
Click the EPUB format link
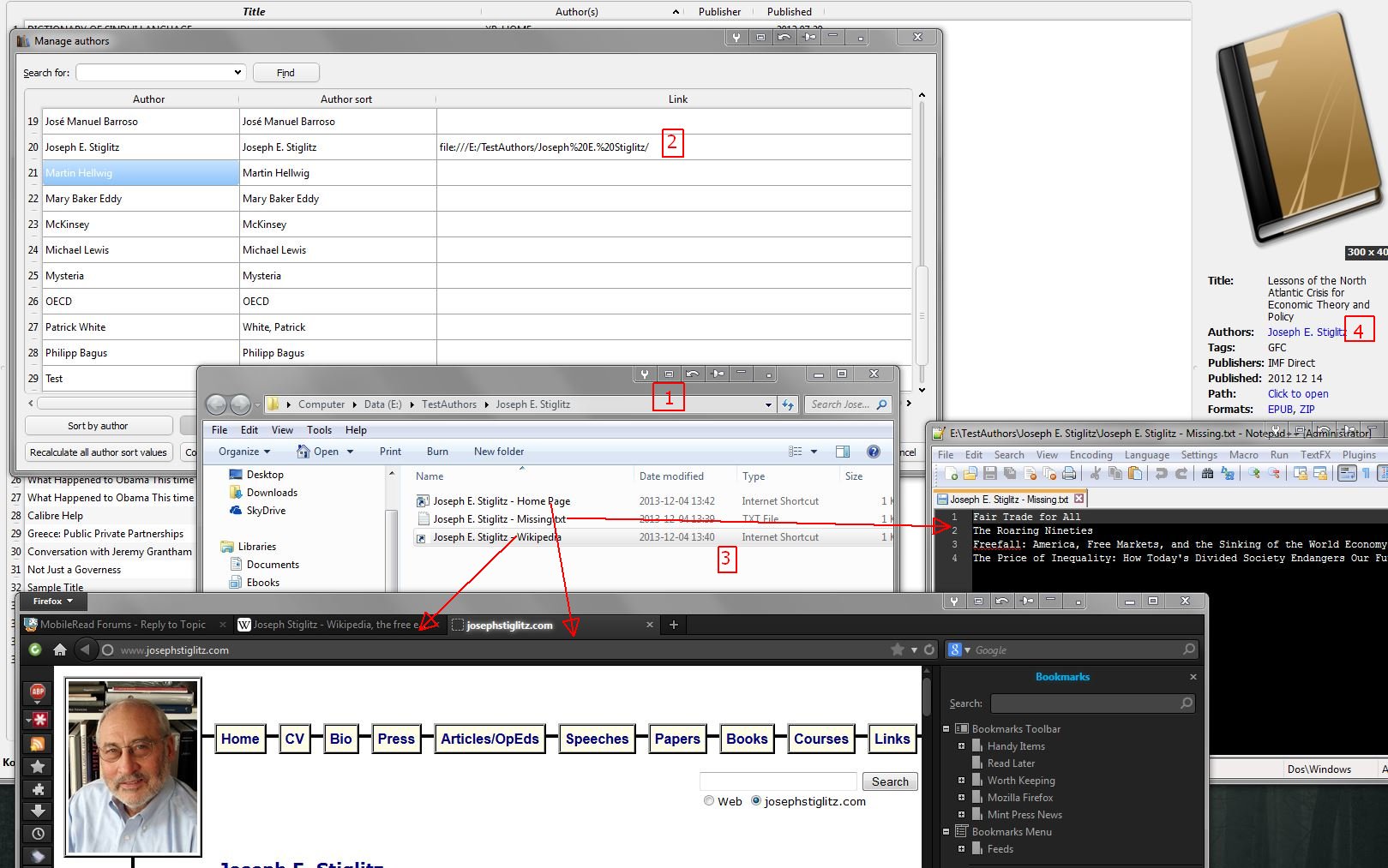click(1280, 410)
